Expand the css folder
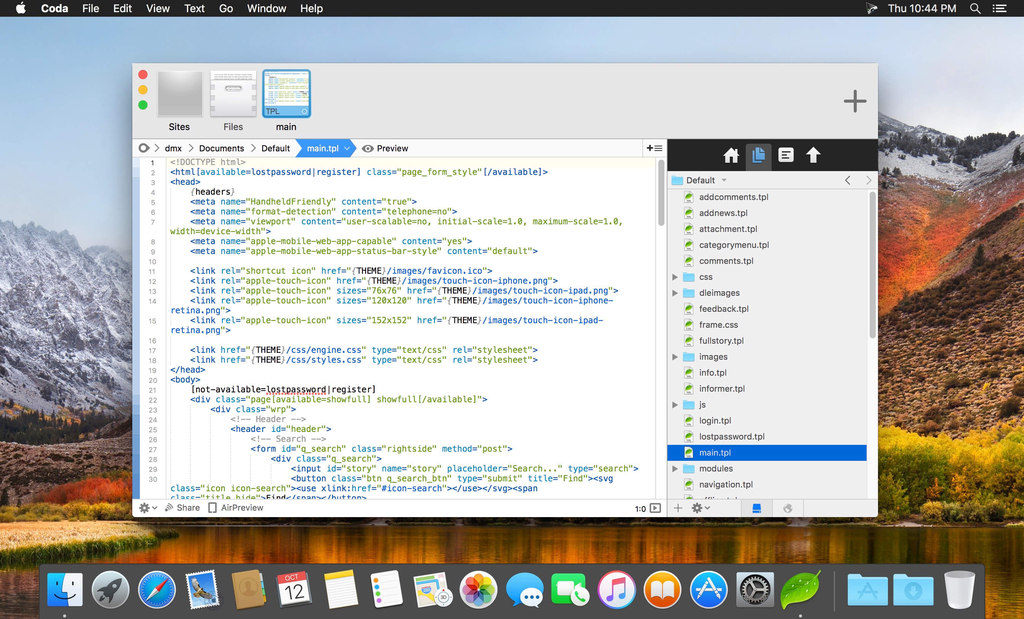This screenshot has height=619, width=1024. (675, 277)
